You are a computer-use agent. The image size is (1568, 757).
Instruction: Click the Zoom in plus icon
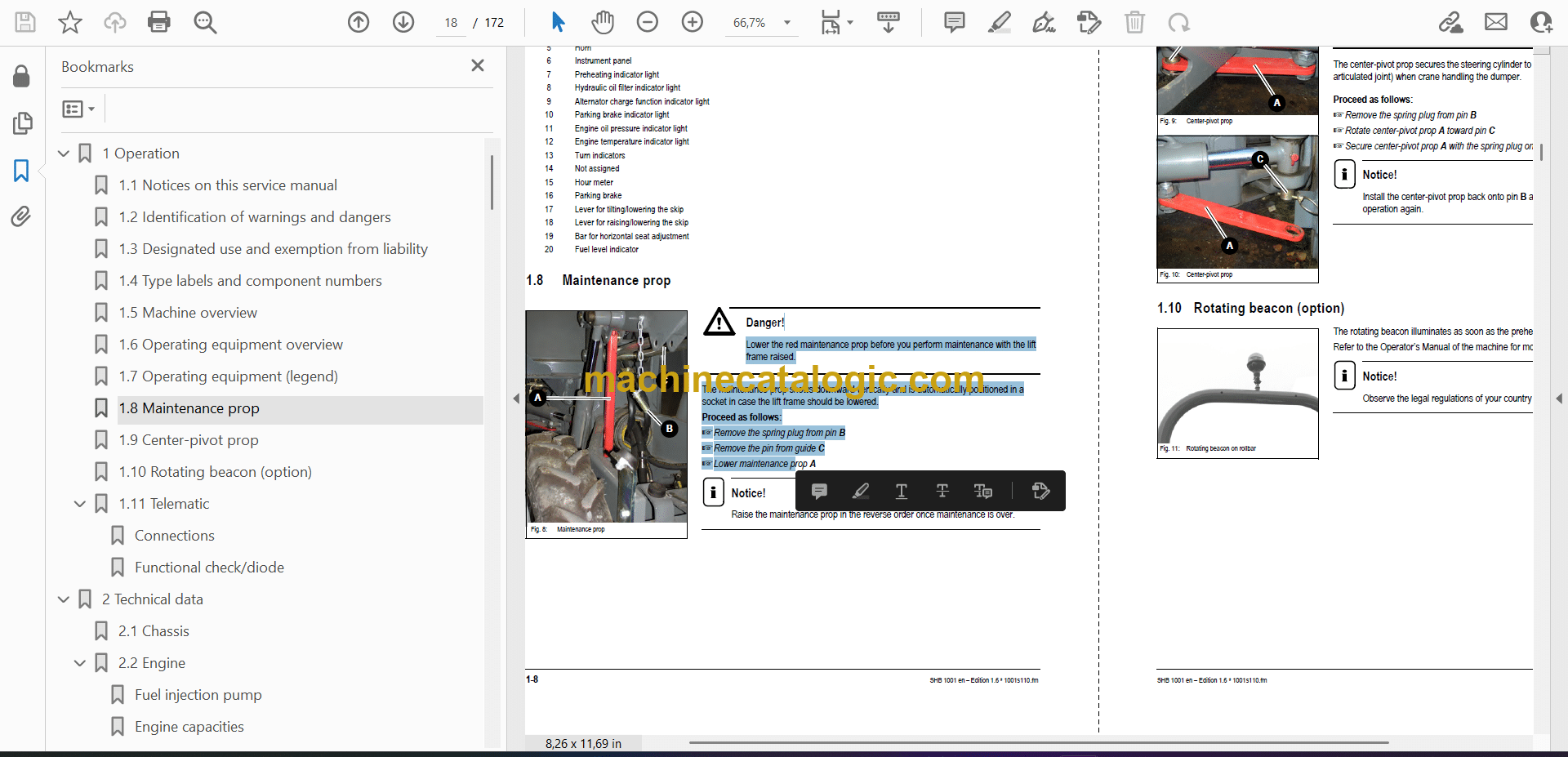693,22
